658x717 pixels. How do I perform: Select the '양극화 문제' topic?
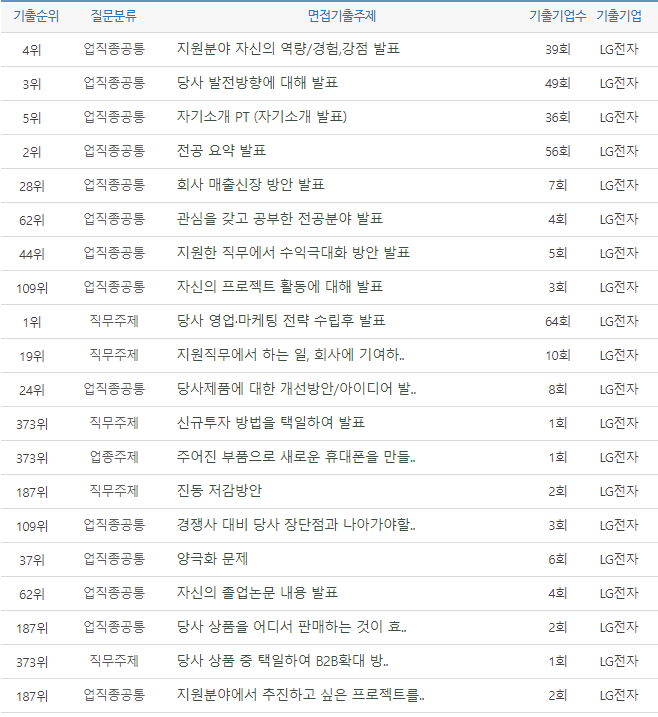[212, 559]
